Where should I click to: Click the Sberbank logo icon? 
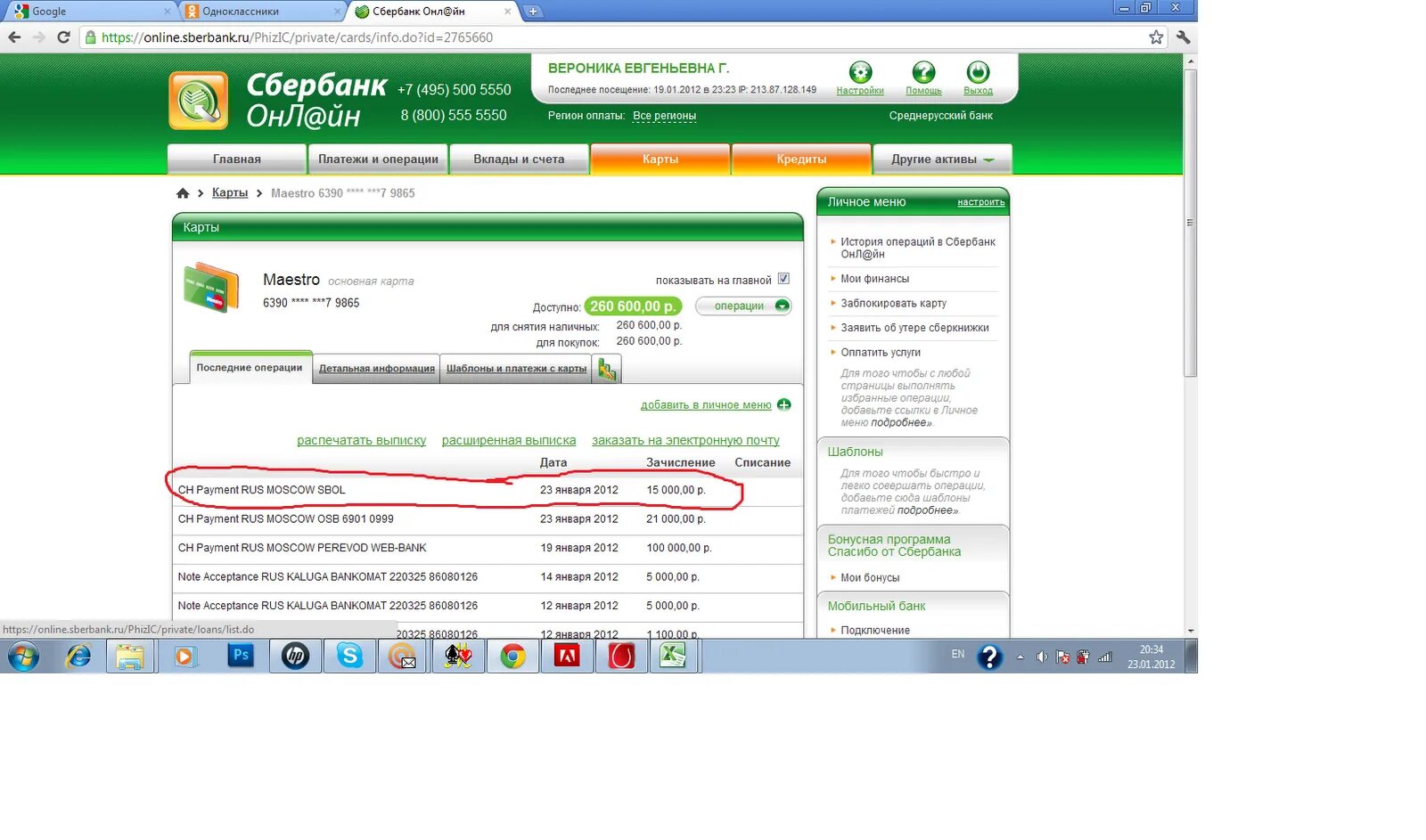198,101
